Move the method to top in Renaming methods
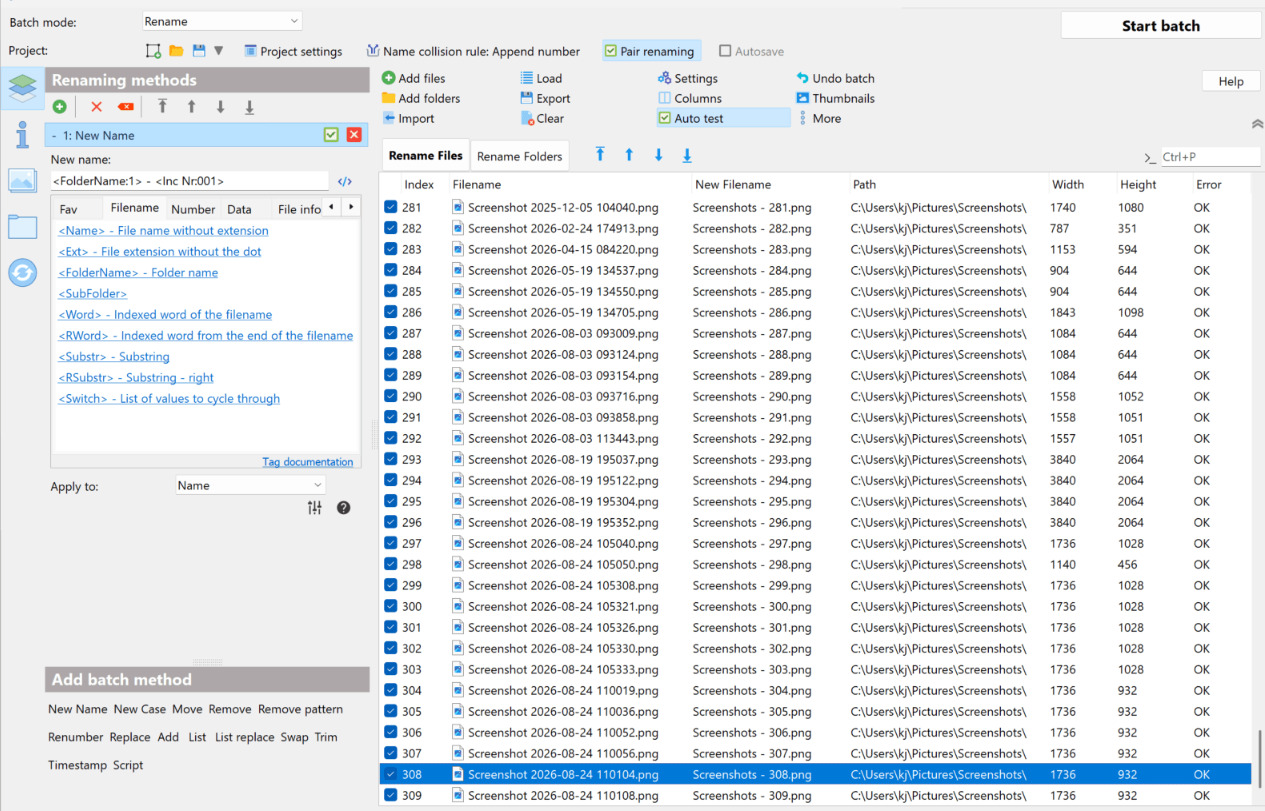Viewport: 1265px width, 811px height. click(x=162, y=107)
